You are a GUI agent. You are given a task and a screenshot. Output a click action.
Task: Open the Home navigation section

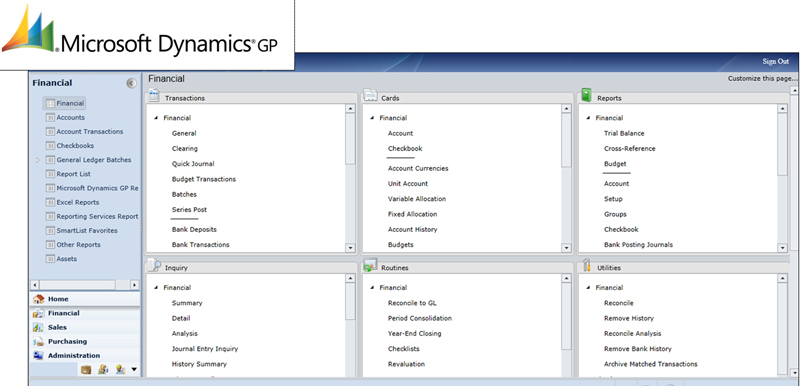pos(85,299)
